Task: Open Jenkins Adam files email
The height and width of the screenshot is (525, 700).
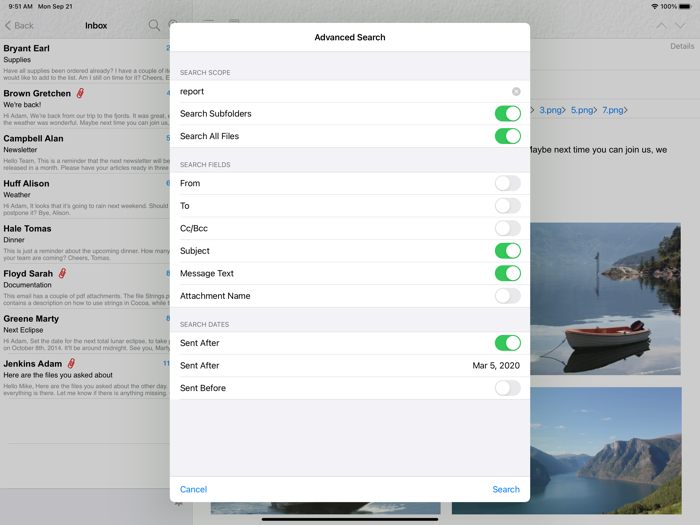Action: [x=85, y=378]
